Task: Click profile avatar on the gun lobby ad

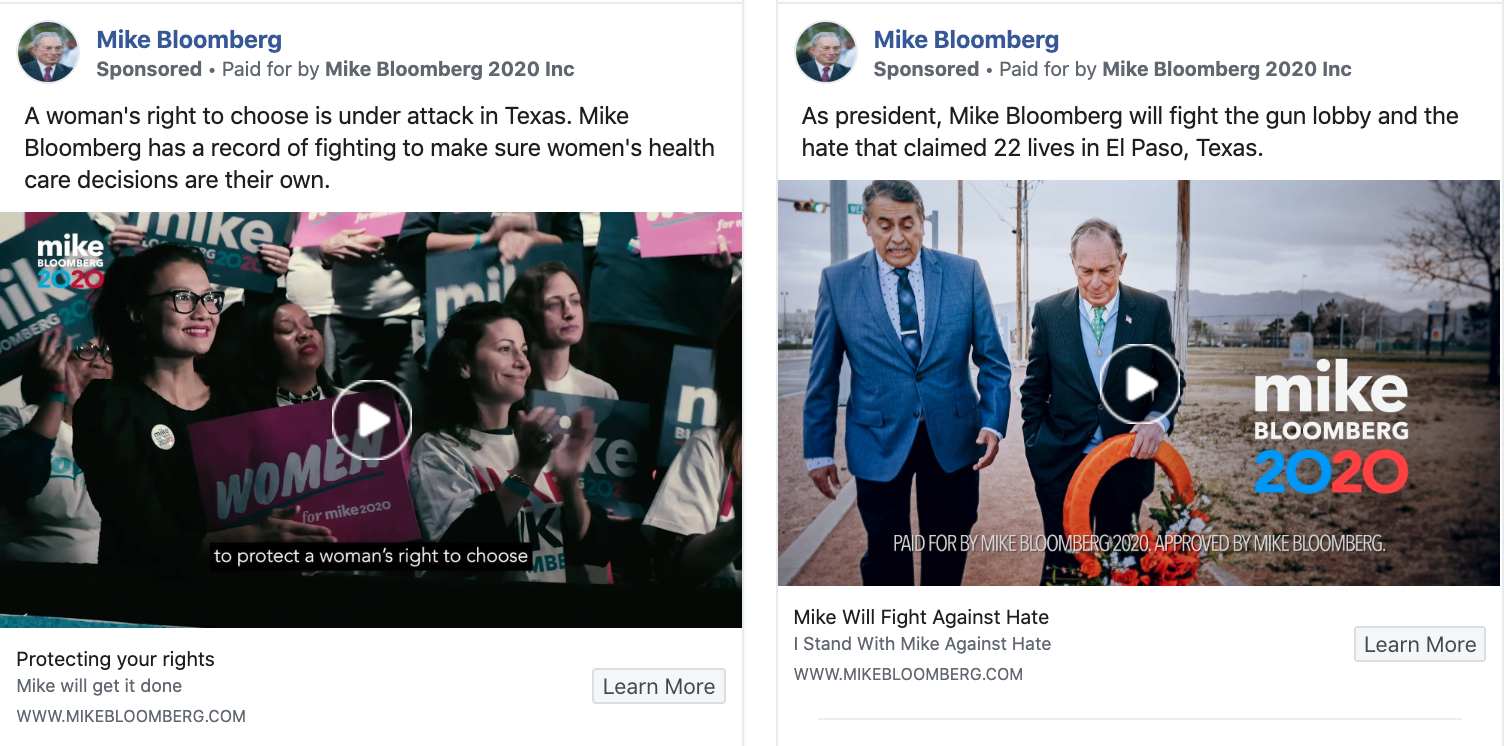Action: pyautogui.click(x=826, y=52)
